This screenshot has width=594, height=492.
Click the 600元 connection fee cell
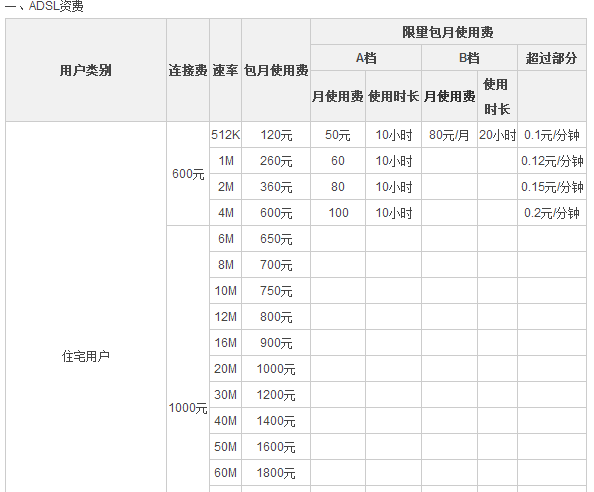[x=188, y=174]
